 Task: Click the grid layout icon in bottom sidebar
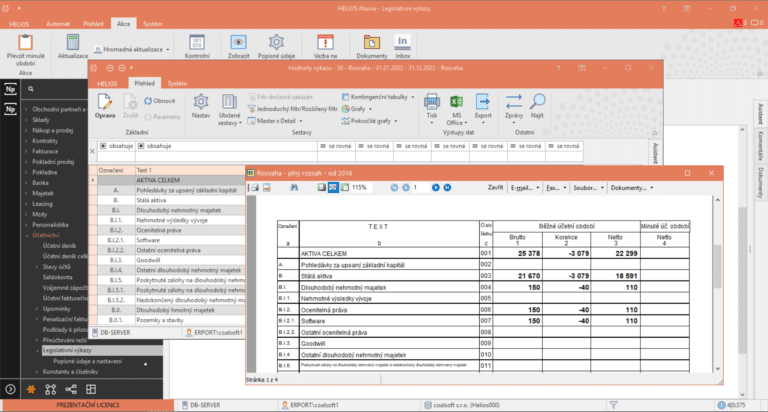[91, 389]
